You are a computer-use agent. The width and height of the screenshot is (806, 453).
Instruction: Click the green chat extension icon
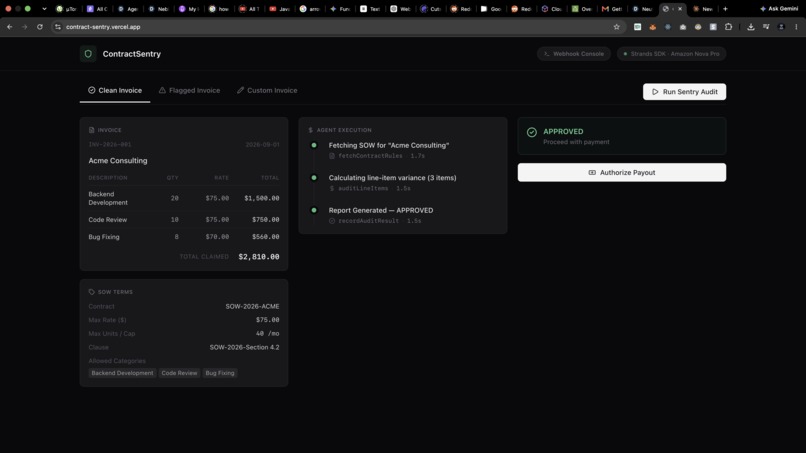click(x=637, y=27)
